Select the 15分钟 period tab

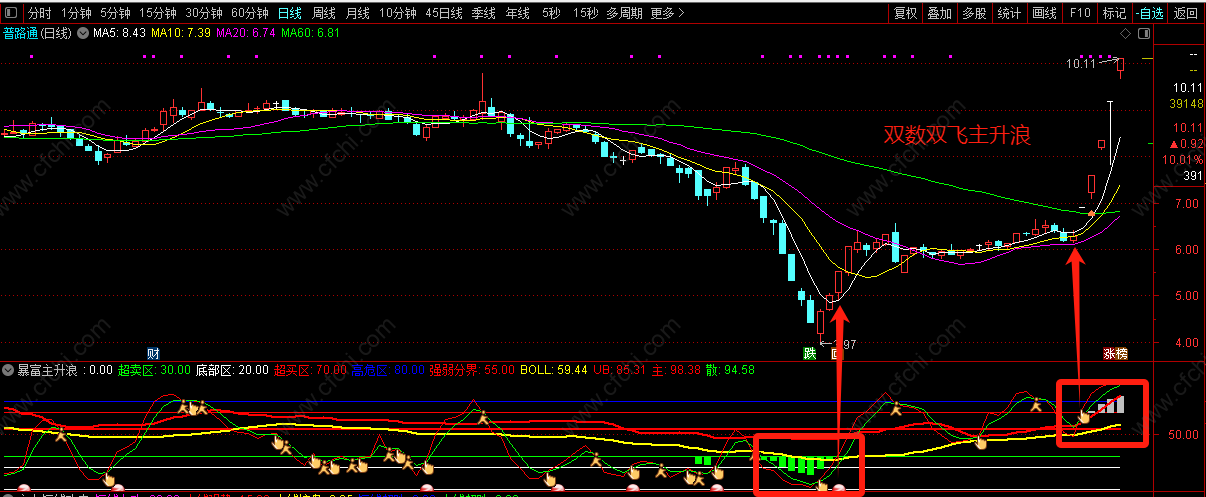[158, 14]
